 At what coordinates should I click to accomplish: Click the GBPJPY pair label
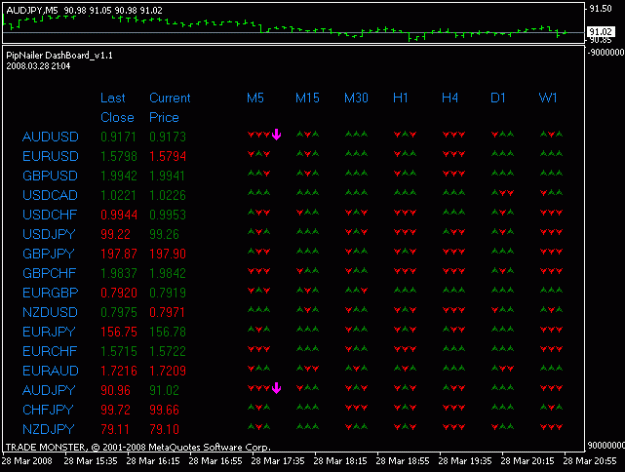(x=48, y=254)
